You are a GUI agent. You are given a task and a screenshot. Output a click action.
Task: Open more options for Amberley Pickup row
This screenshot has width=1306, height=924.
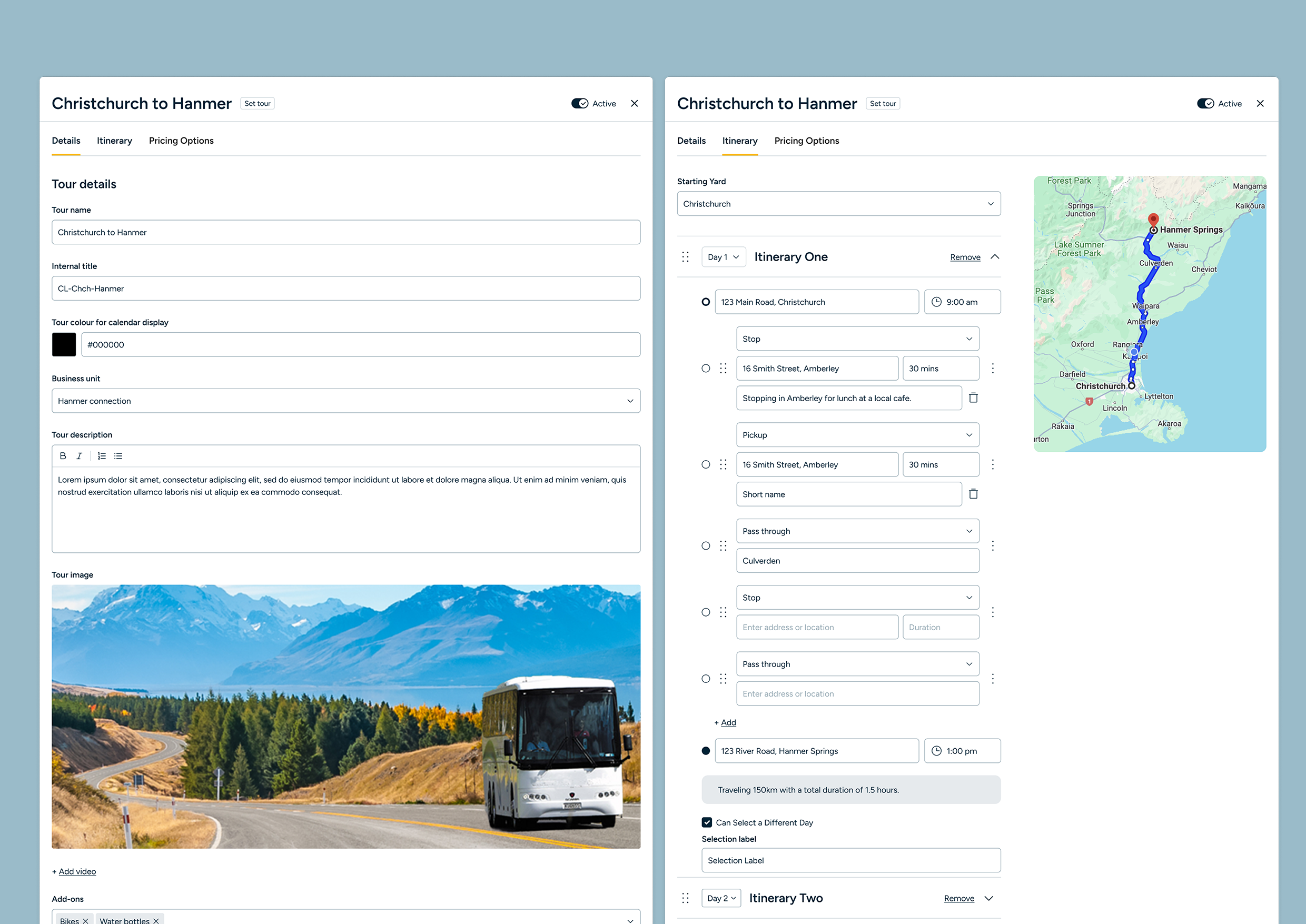993,464
